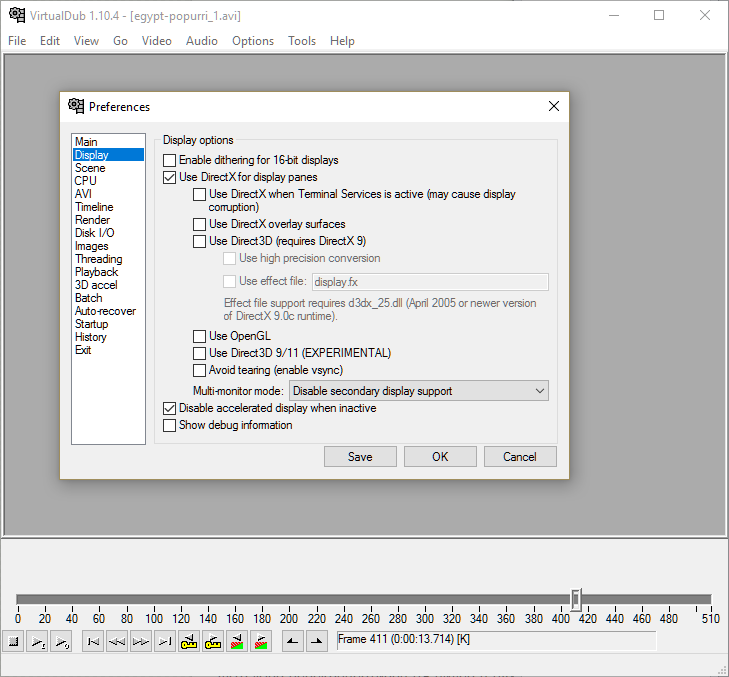Select the Auto-recover preferences category
The image size is (729, 677).
click(108, 311)
